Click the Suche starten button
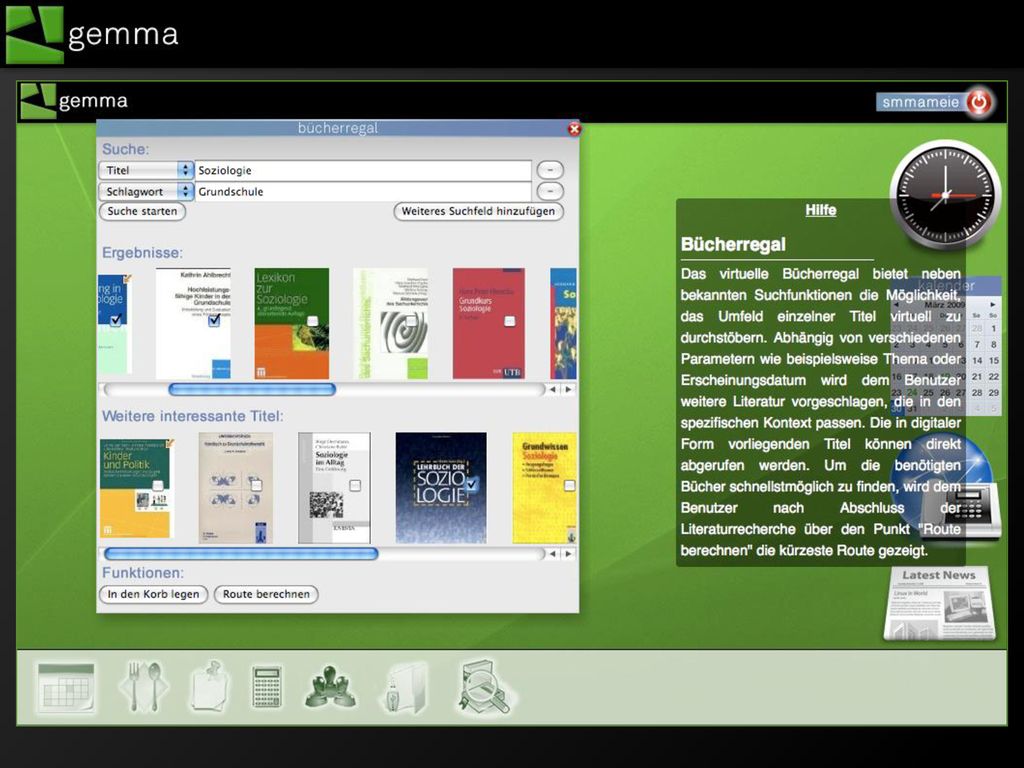 coord(142,212)
